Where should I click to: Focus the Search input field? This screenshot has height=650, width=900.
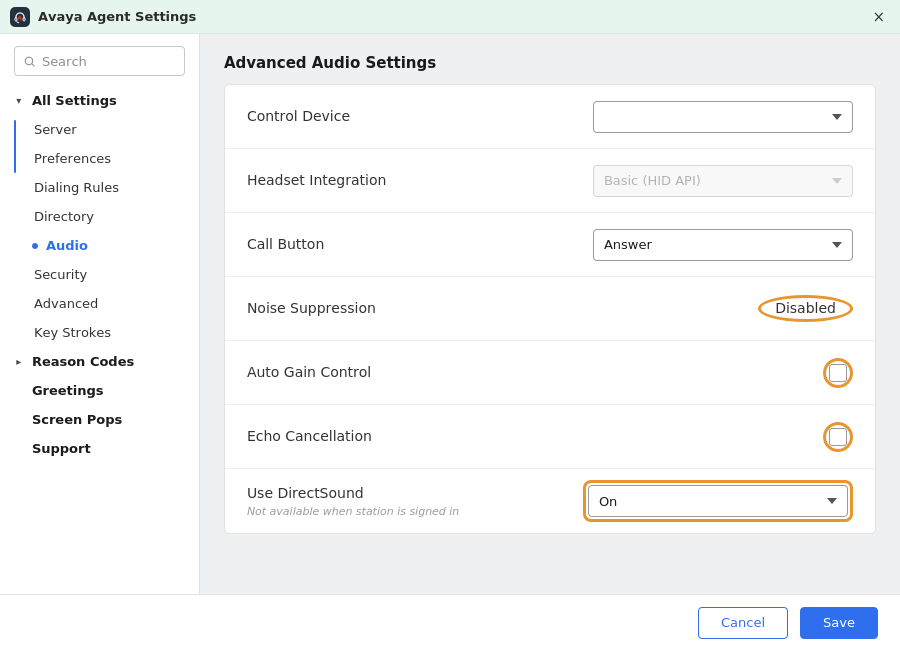(99, 61)
